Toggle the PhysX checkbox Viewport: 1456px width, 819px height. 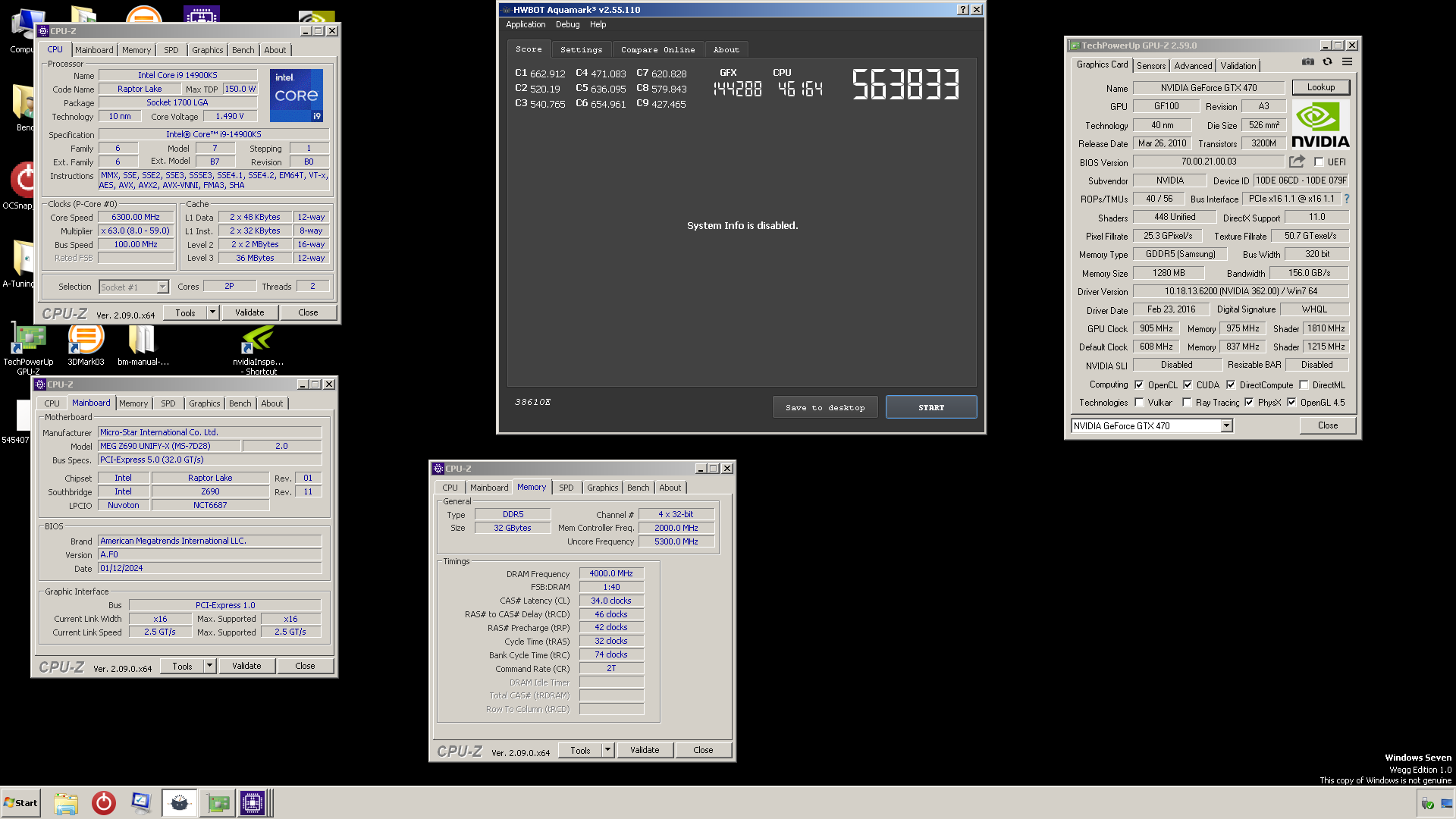[1249, 403]
